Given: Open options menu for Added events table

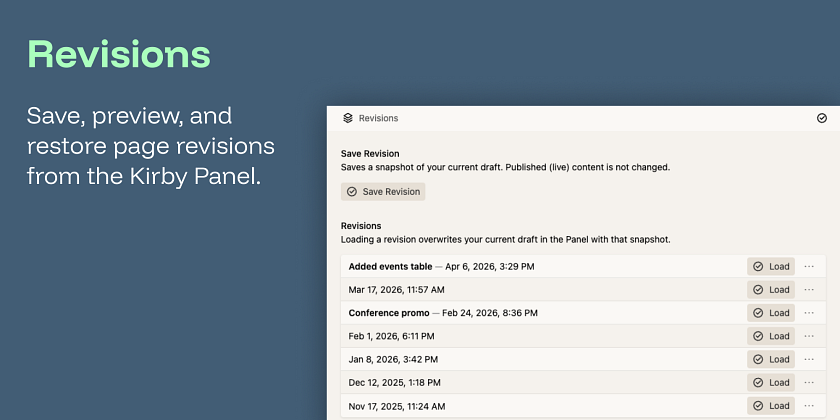Looking at the screenshot, I should point(809,267).
